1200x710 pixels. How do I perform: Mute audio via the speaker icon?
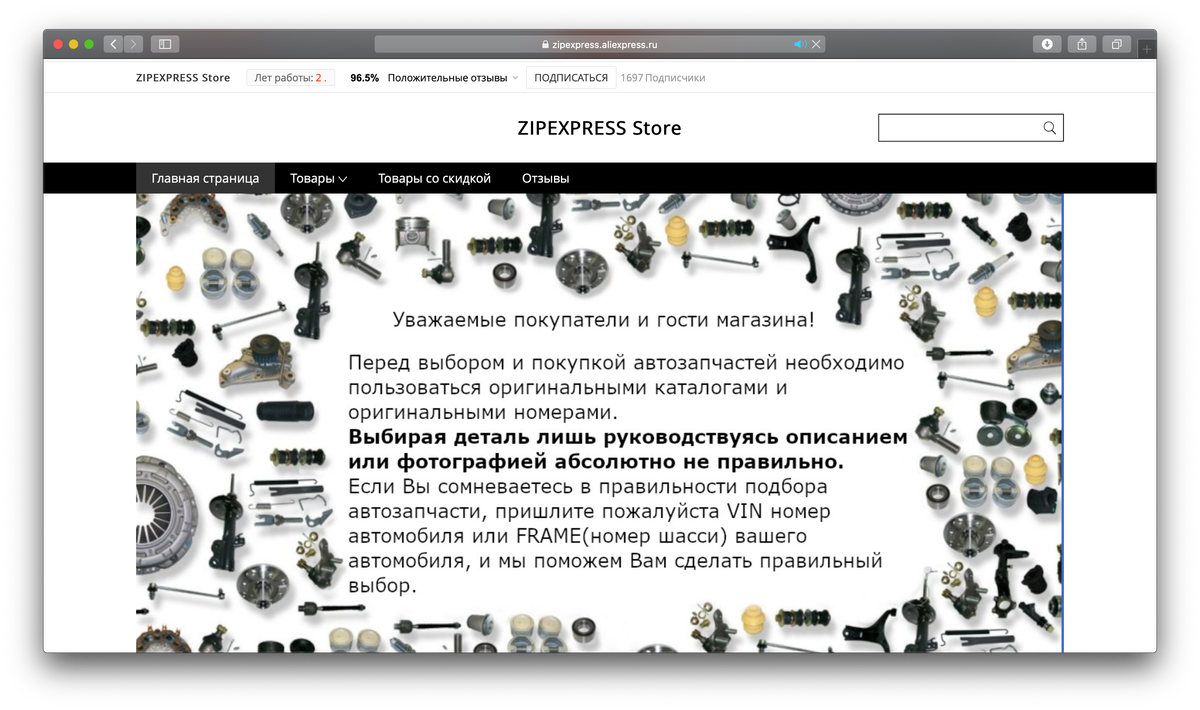799,43
